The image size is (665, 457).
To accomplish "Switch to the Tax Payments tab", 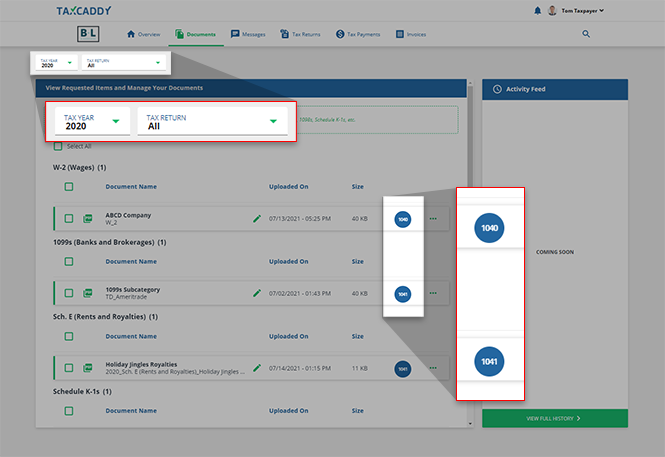I will click(357, 34).
